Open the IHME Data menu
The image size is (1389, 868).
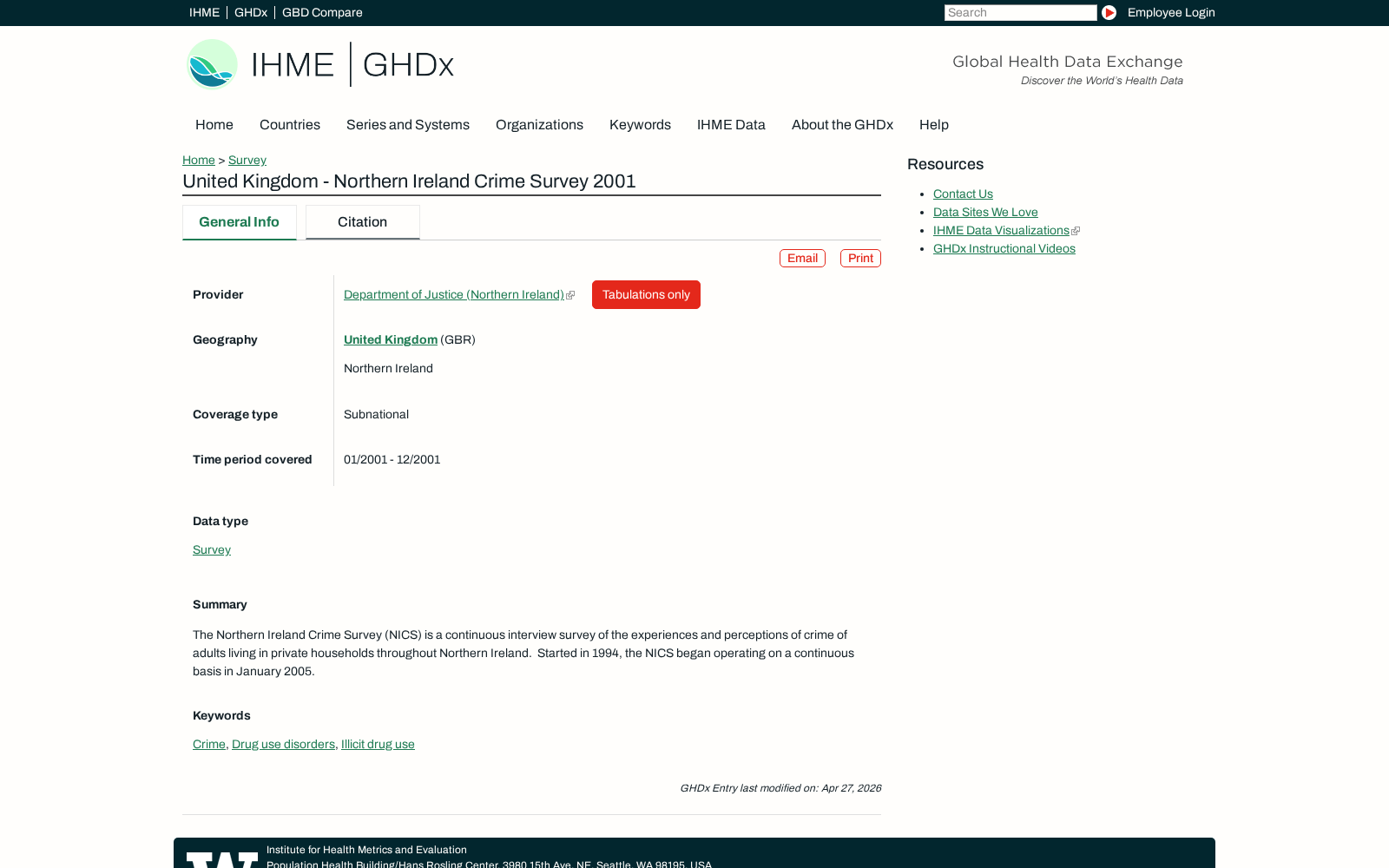[x=731, y=125]
